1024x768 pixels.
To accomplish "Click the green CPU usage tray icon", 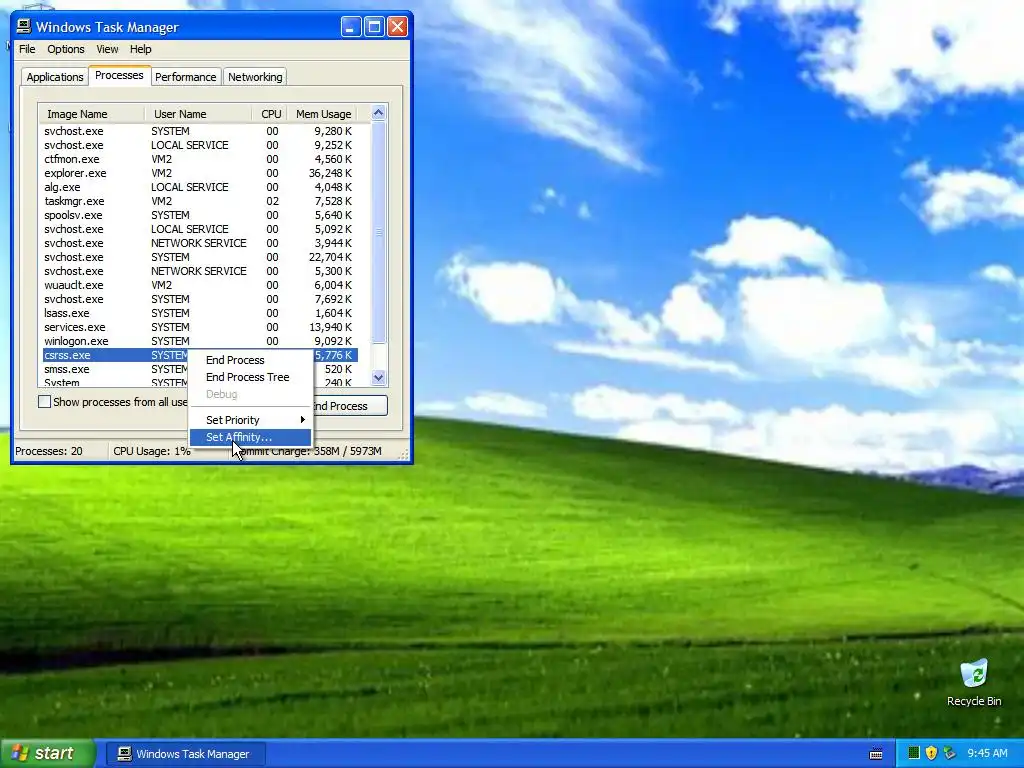I will click(914, 753).
